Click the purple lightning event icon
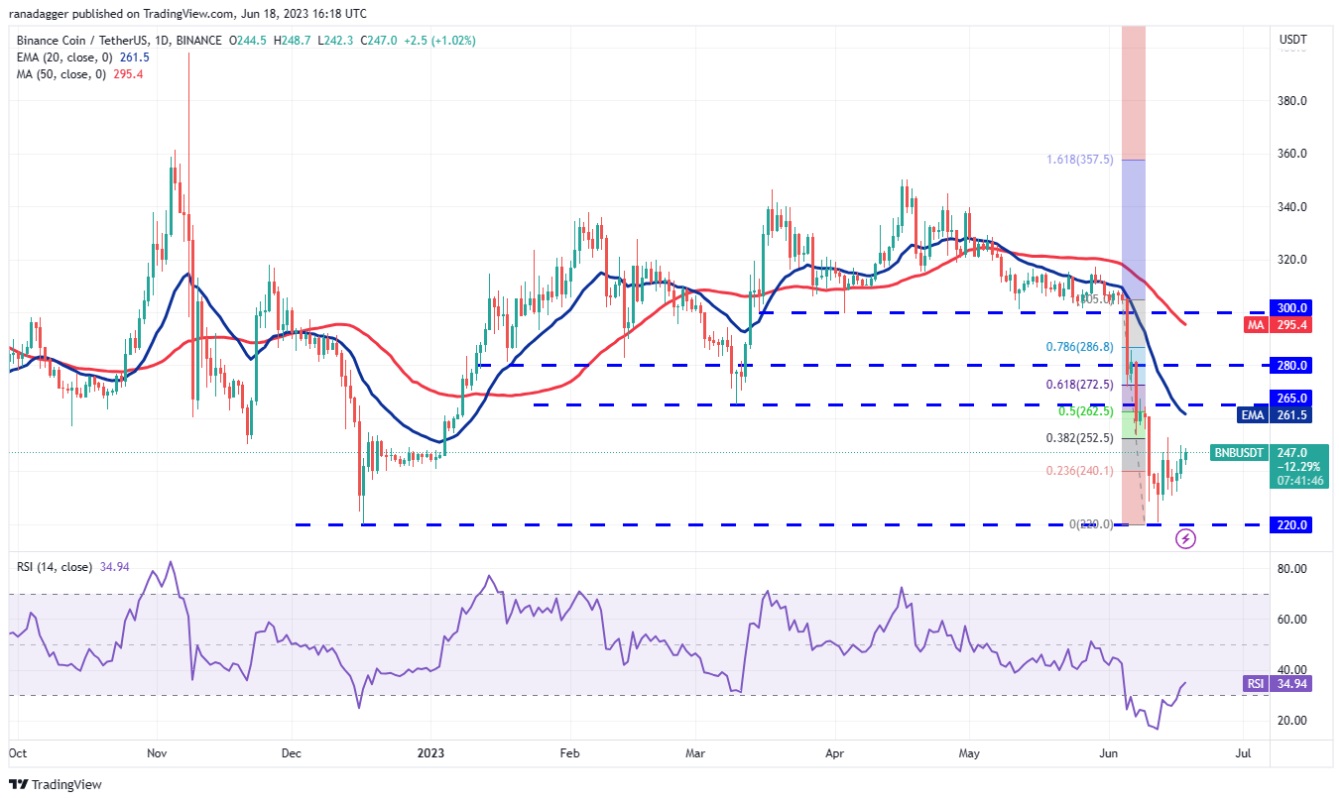Image resolution: width=1339 pixels, height=798 pixels. click(1185, 539)
